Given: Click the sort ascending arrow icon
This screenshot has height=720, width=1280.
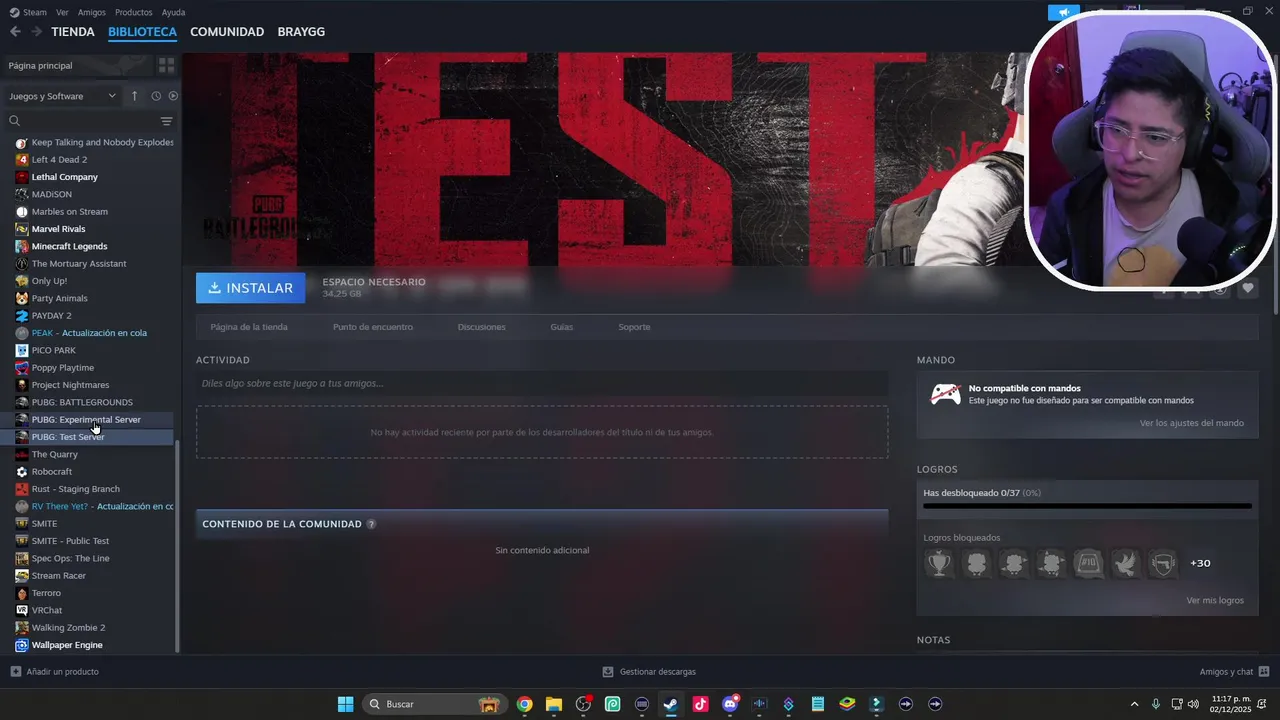Looking at the screenshot, I should click(135, 96).
